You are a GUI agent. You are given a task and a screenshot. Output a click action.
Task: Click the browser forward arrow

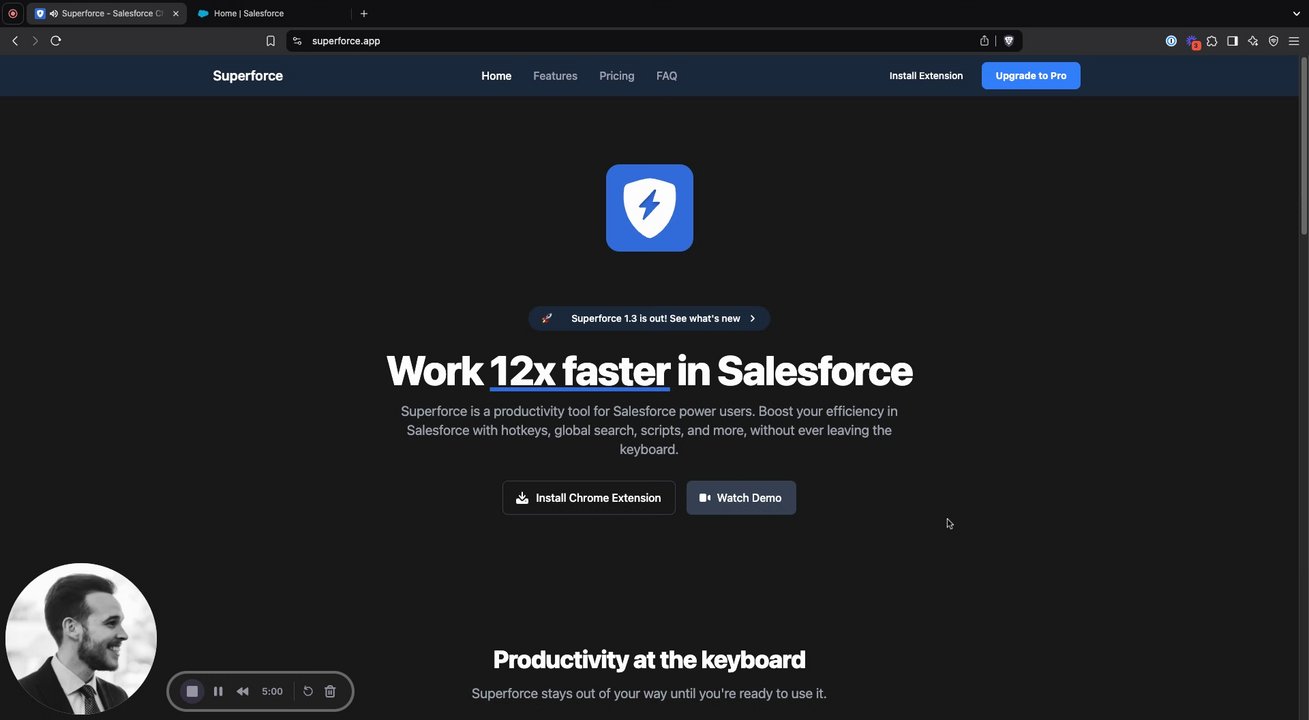(35, 41)
